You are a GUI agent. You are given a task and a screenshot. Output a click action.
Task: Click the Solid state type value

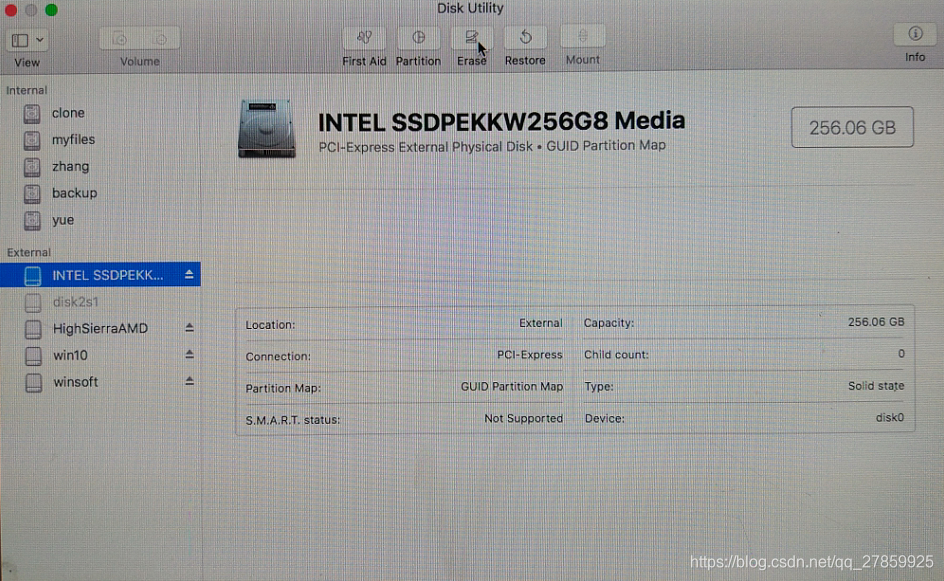(876, 386)
